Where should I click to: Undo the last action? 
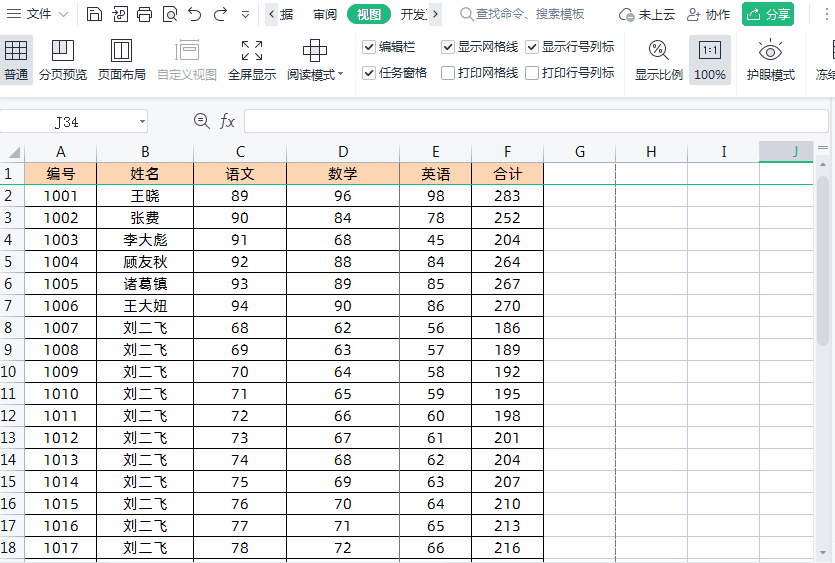pyautogui.click(x=195, y=14)
